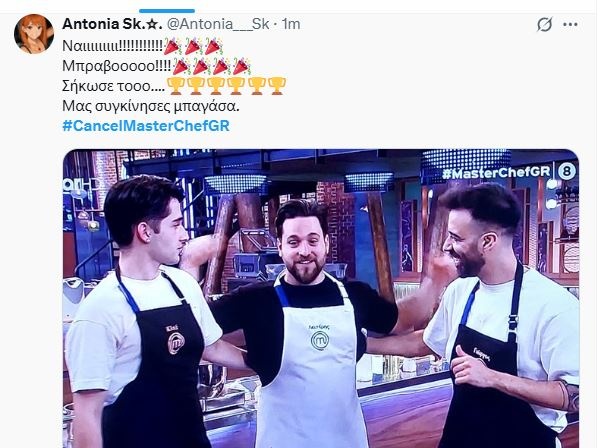This screenshot has height=448, width=612.
Task: Click the tweet line Μας συγκίνησες μπαγάσα.
Action: 151,106
